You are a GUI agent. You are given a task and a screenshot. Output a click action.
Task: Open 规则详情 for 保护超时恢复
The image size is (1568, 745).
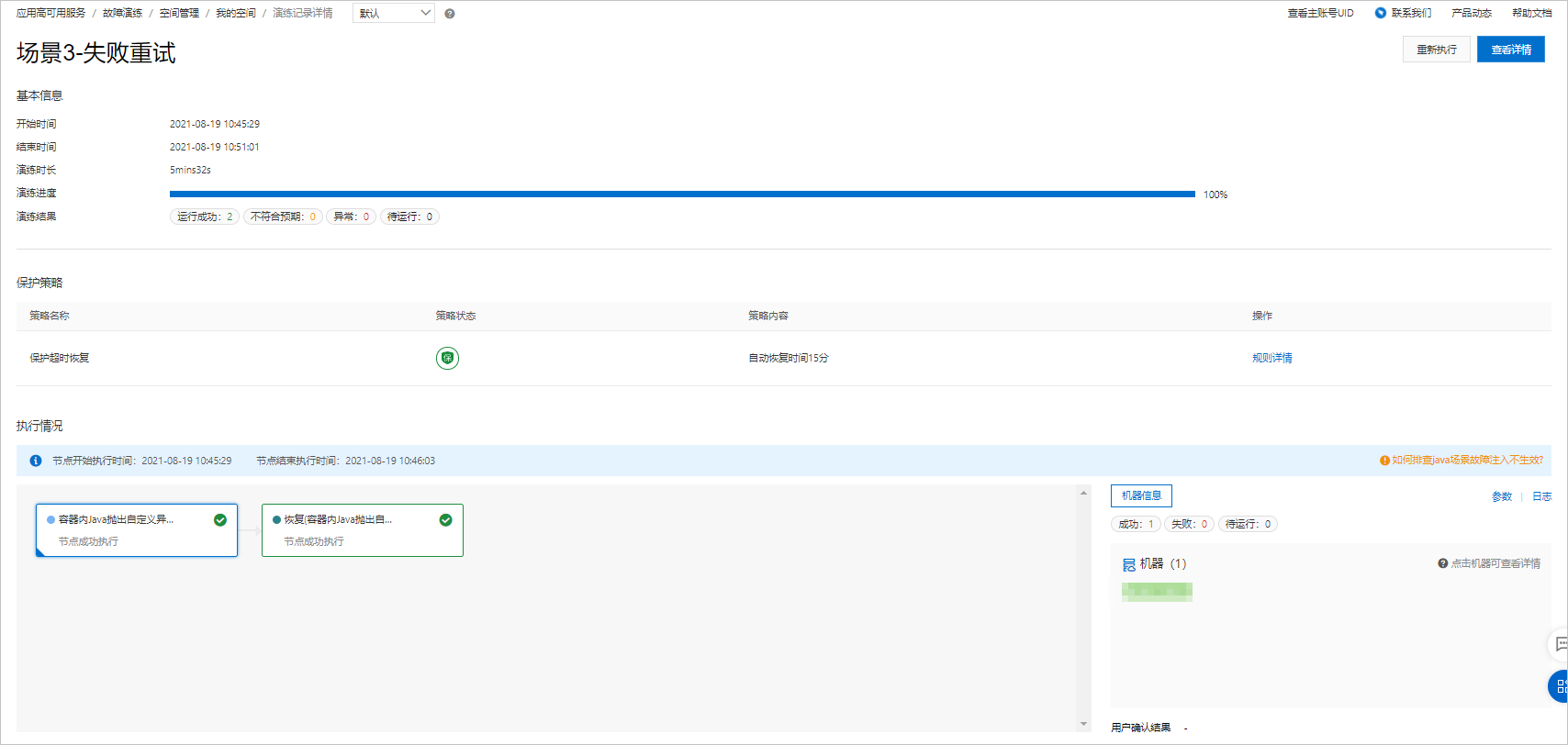click(x=1272, y=358)
